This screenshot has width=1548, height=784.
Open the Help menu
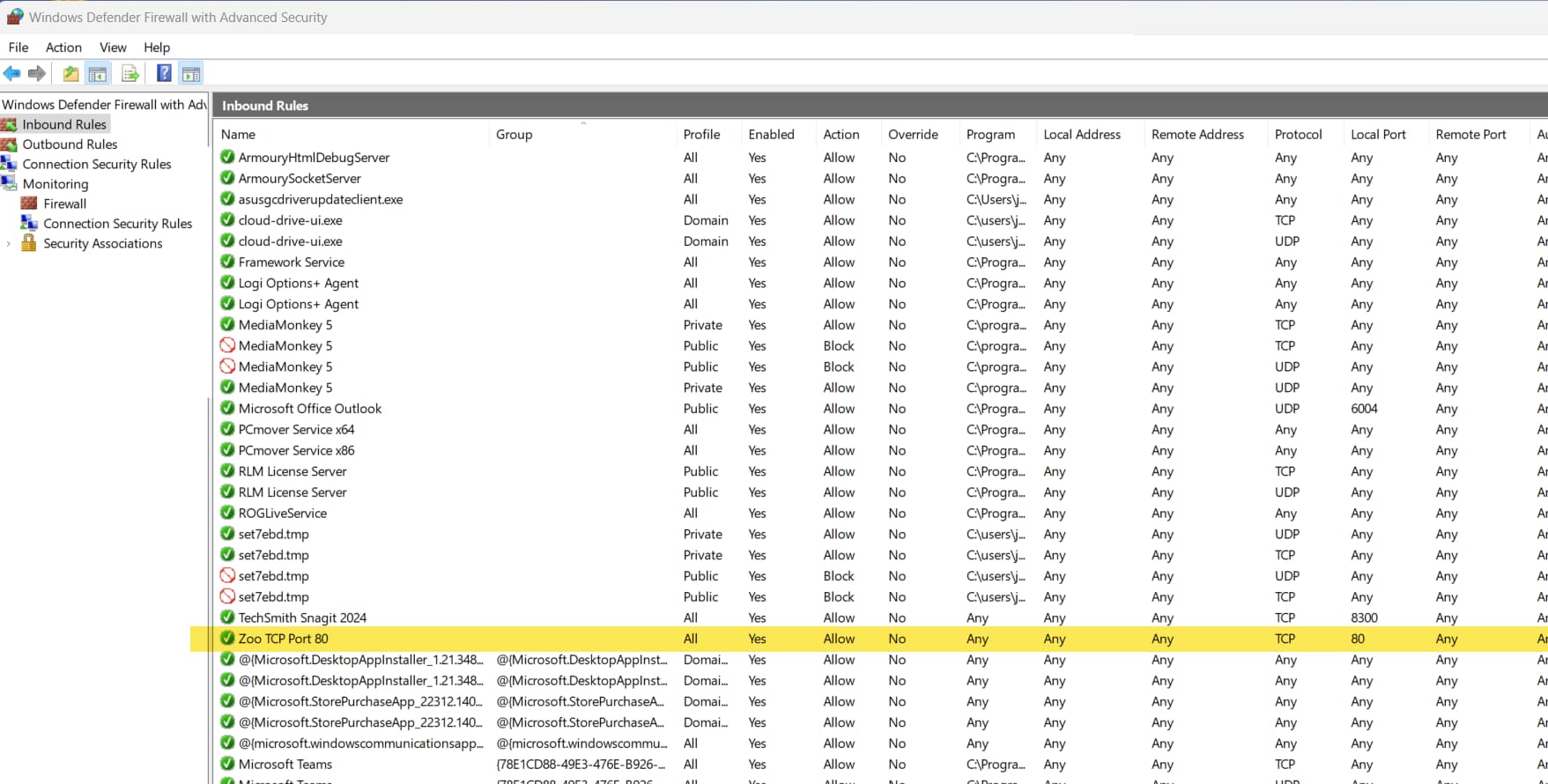point(157,48)
